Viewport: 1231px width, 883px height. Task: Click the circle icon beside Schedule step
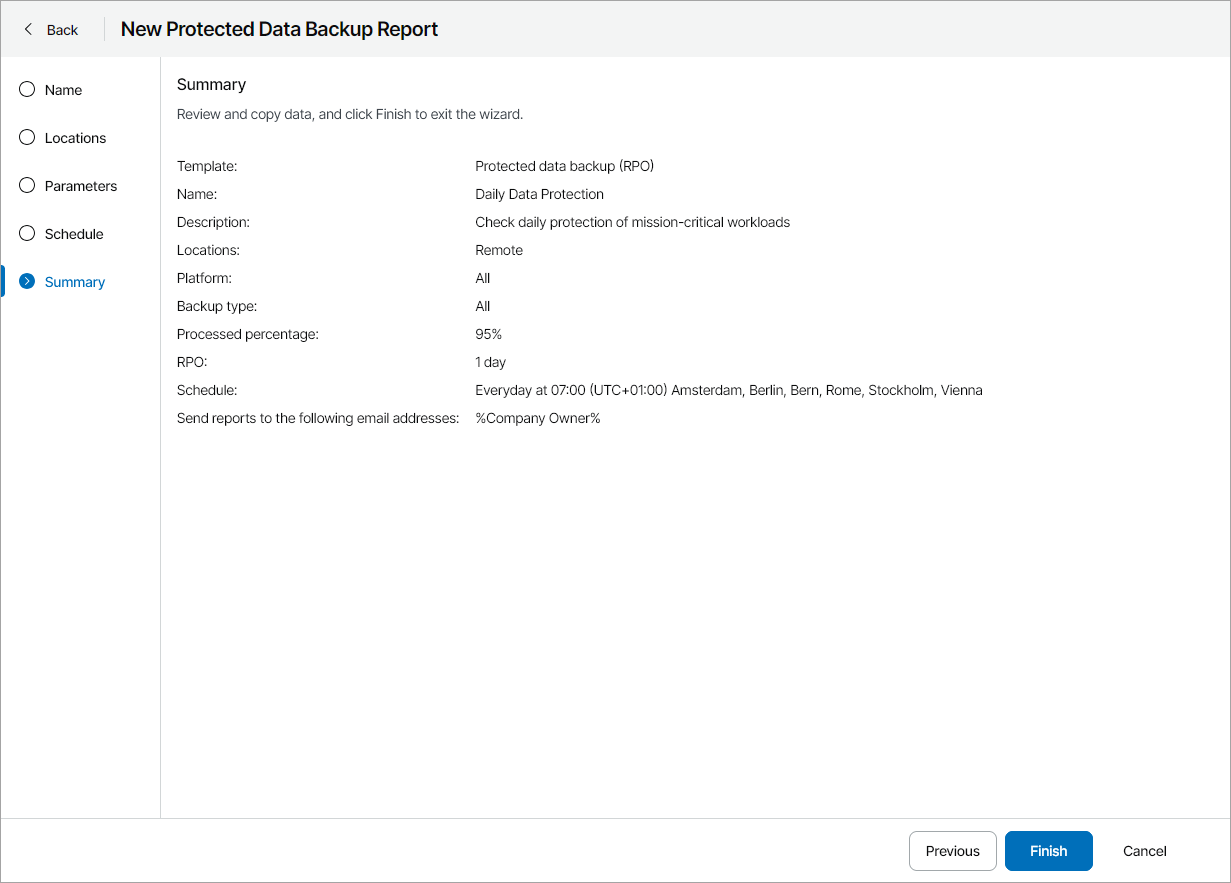(x=26, y=233)
